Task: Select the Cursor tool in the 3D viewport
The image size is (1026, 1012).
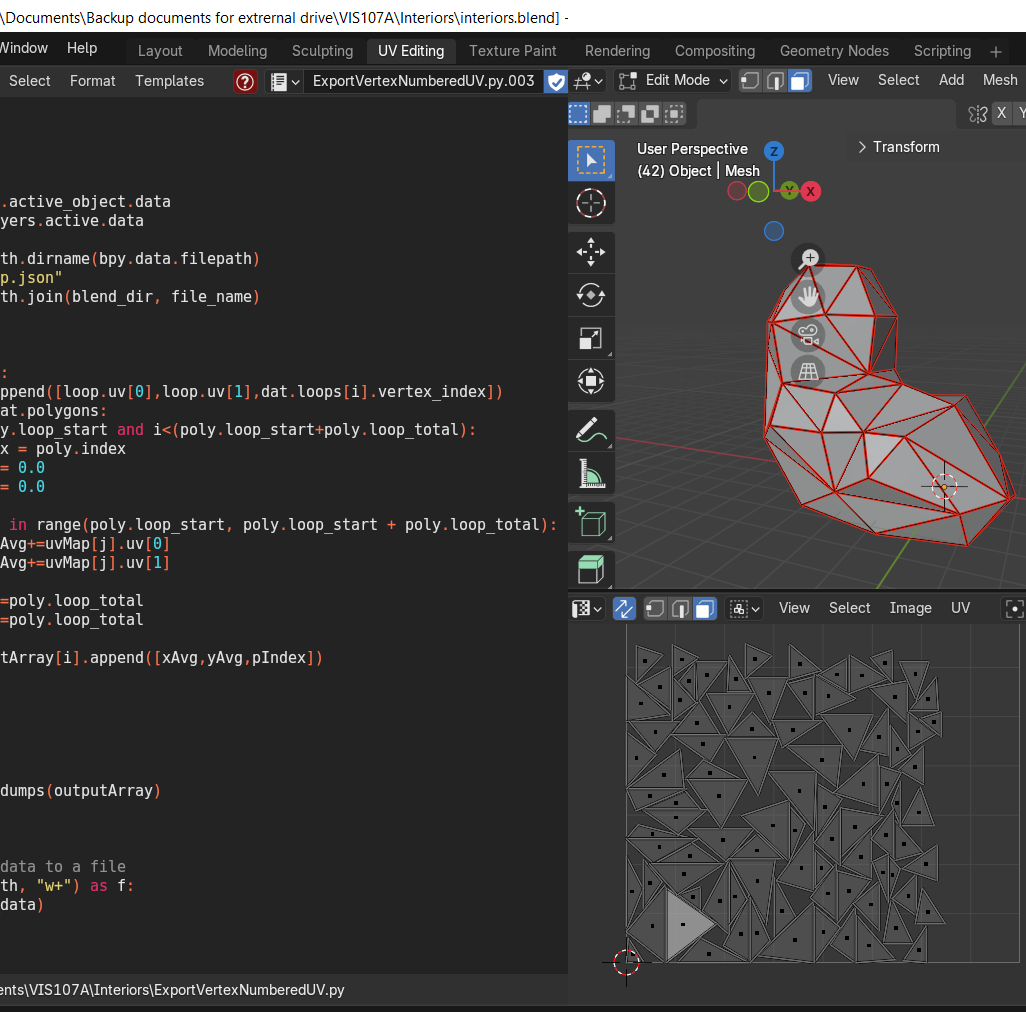Action: click(x=591, y=203)
